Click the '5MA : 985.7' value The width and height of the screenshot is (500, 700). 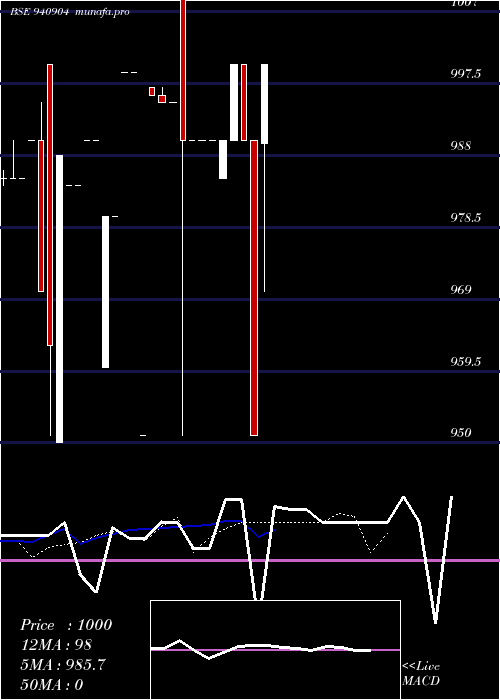pyautogui.click(x=63, y=665)
